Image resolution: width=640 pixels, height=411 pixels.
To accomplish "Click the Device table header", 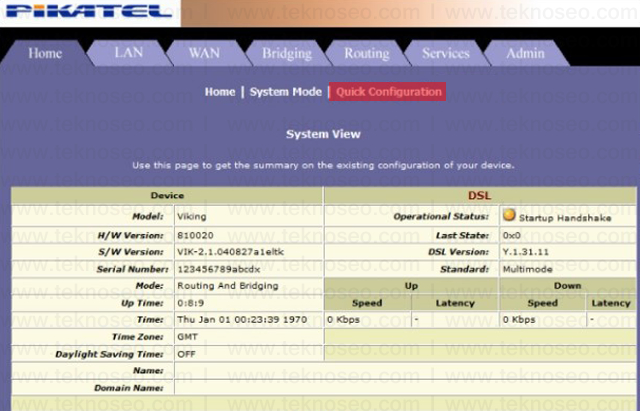I will 167,196.
